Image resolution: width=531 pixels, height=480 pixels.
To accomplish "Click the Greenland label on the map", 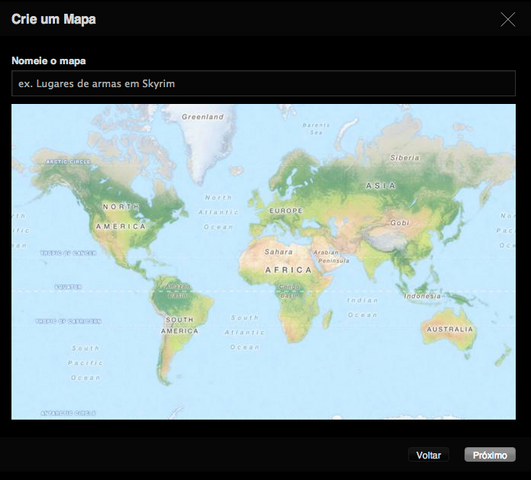I will click(203, 117).
